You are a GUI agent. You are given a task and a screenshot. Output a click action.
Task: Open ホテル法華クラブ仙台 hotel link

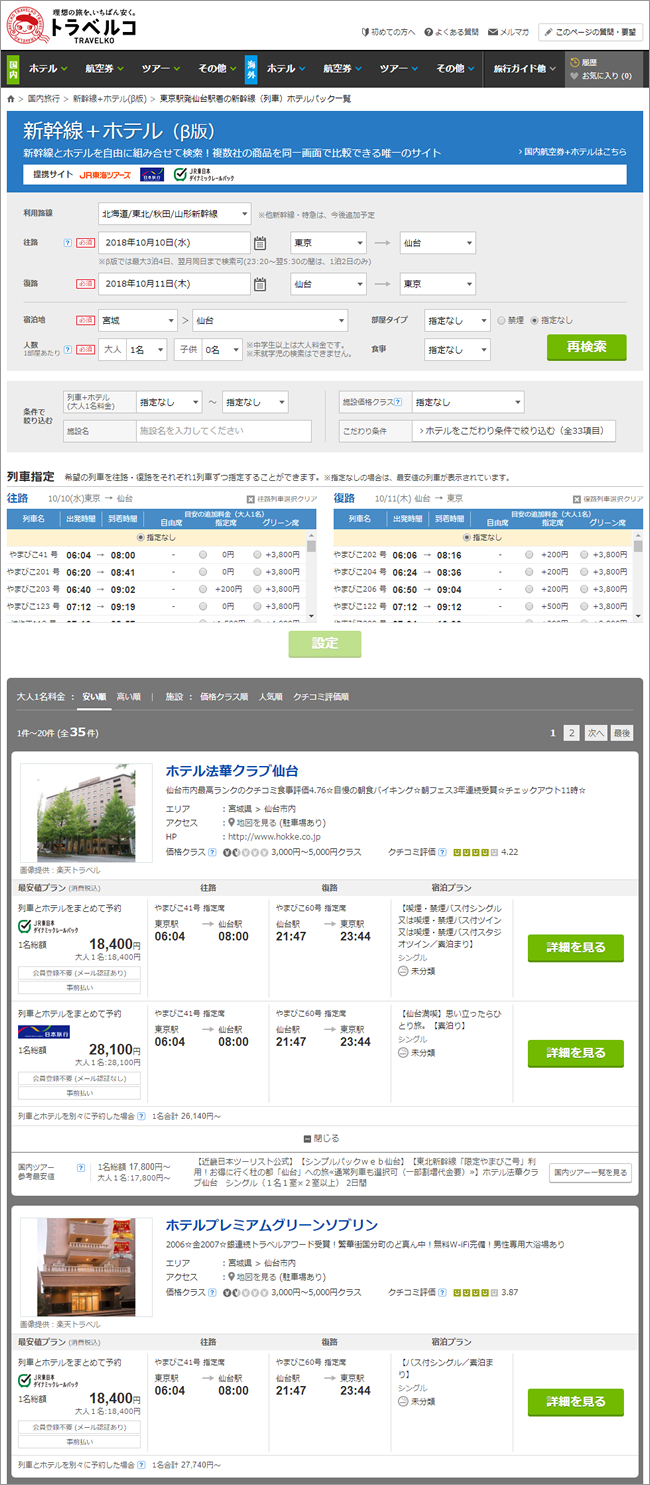tap(232, 771)
